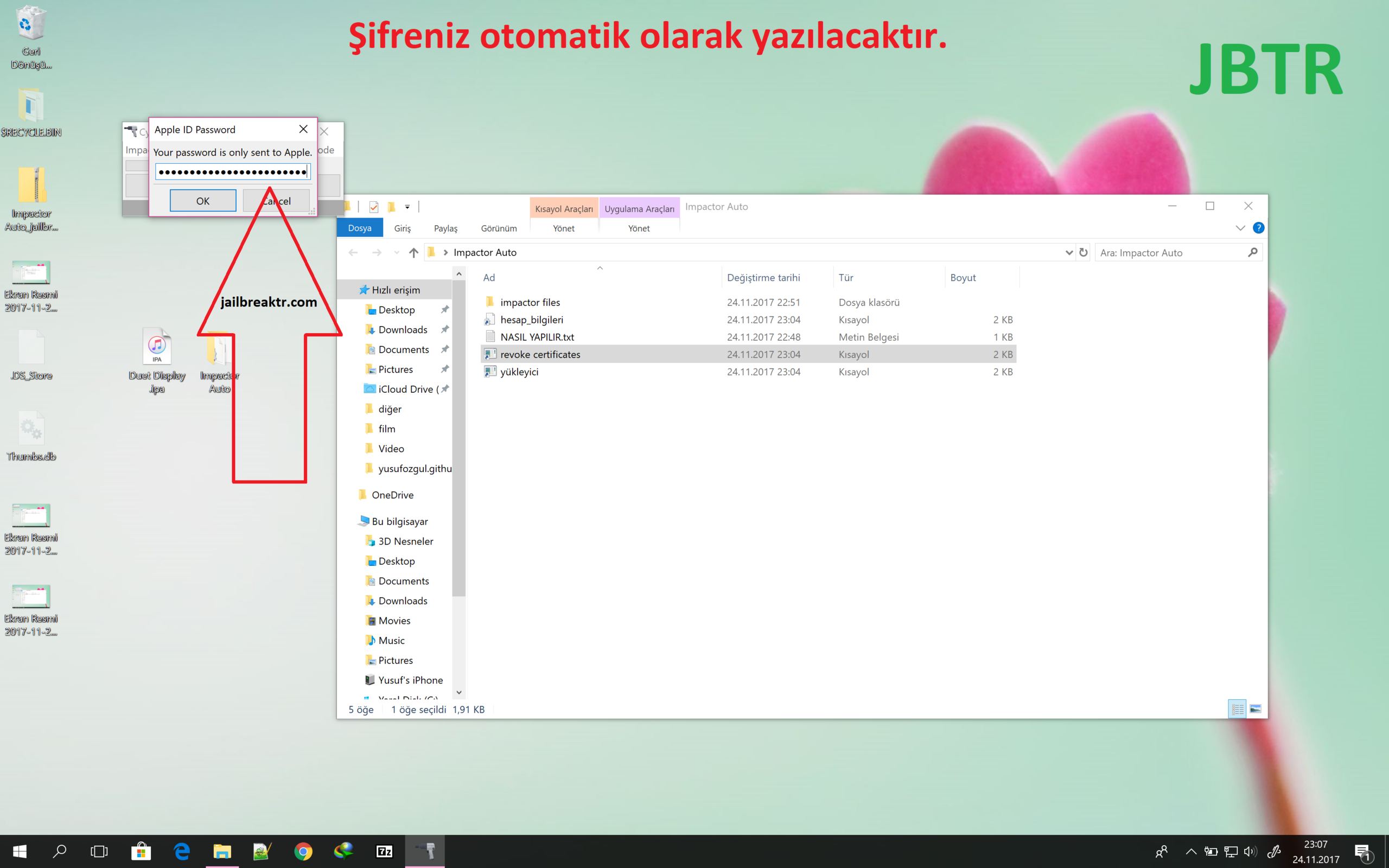This screenshot has width=1389, height=868.
Task: Expand the address bar history dropdown
Action: pyautogui.click(x=1069, y=253)
